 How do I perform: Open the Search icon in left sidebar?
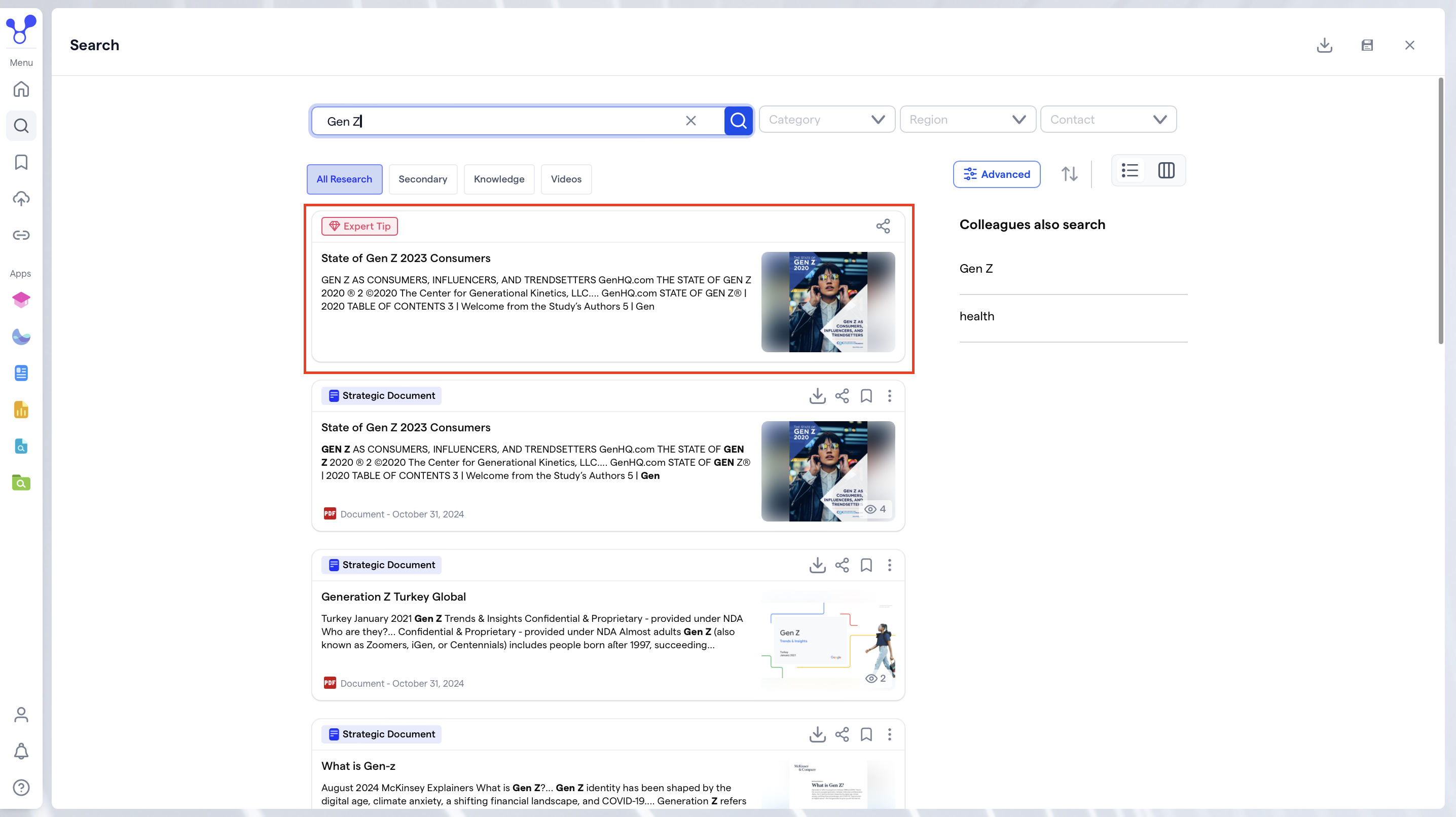click(21, 125)
